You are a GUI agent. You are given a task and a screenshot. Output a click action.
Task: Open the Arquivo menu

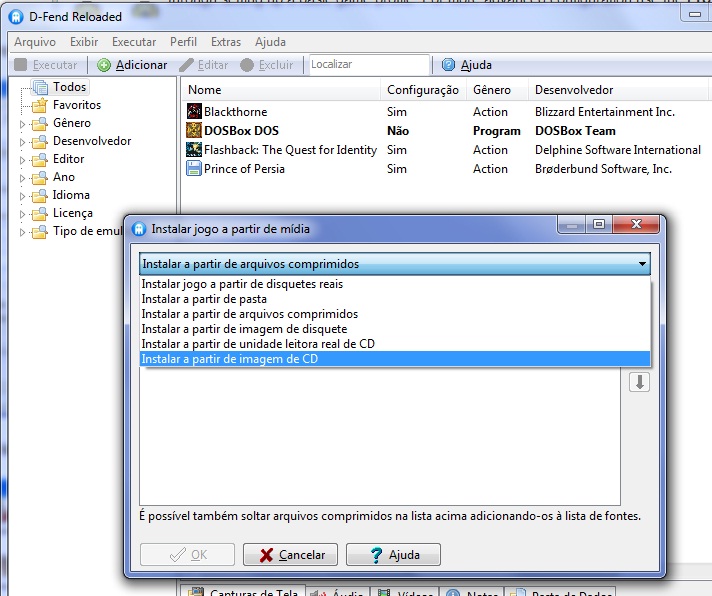click(35, 42)
